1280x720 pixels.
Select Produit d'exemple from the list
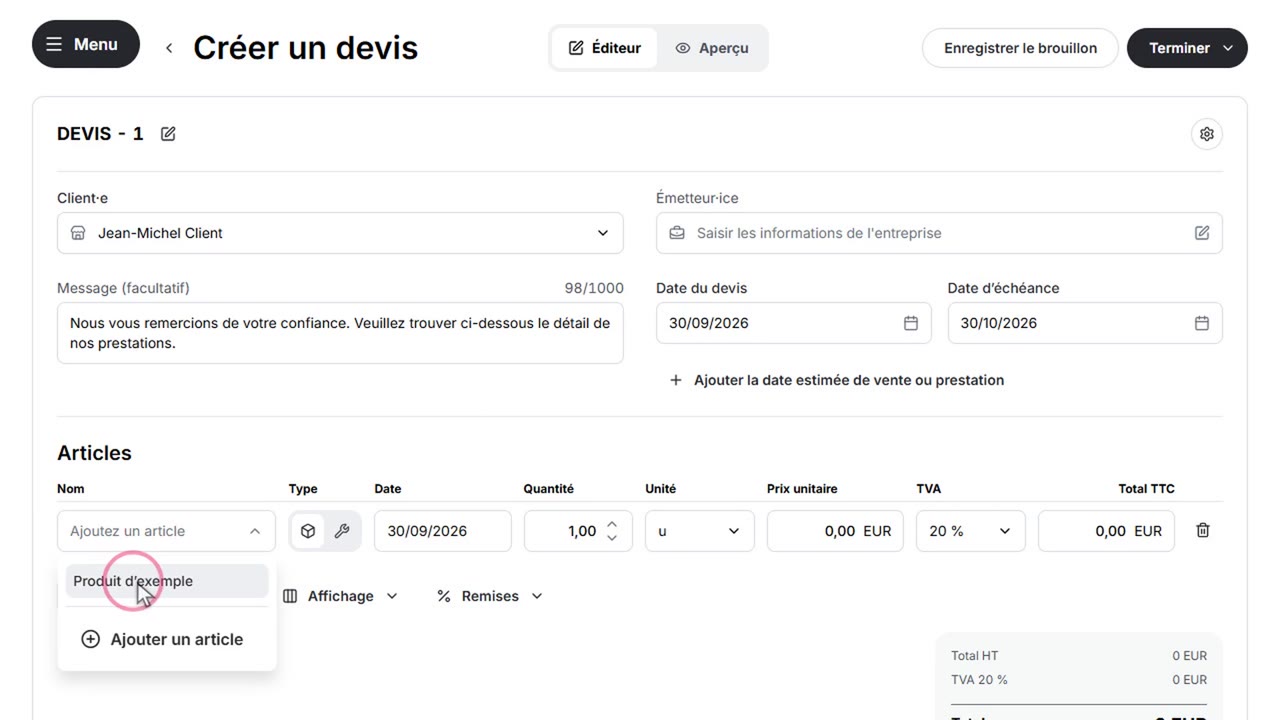(x=167, y=581)
